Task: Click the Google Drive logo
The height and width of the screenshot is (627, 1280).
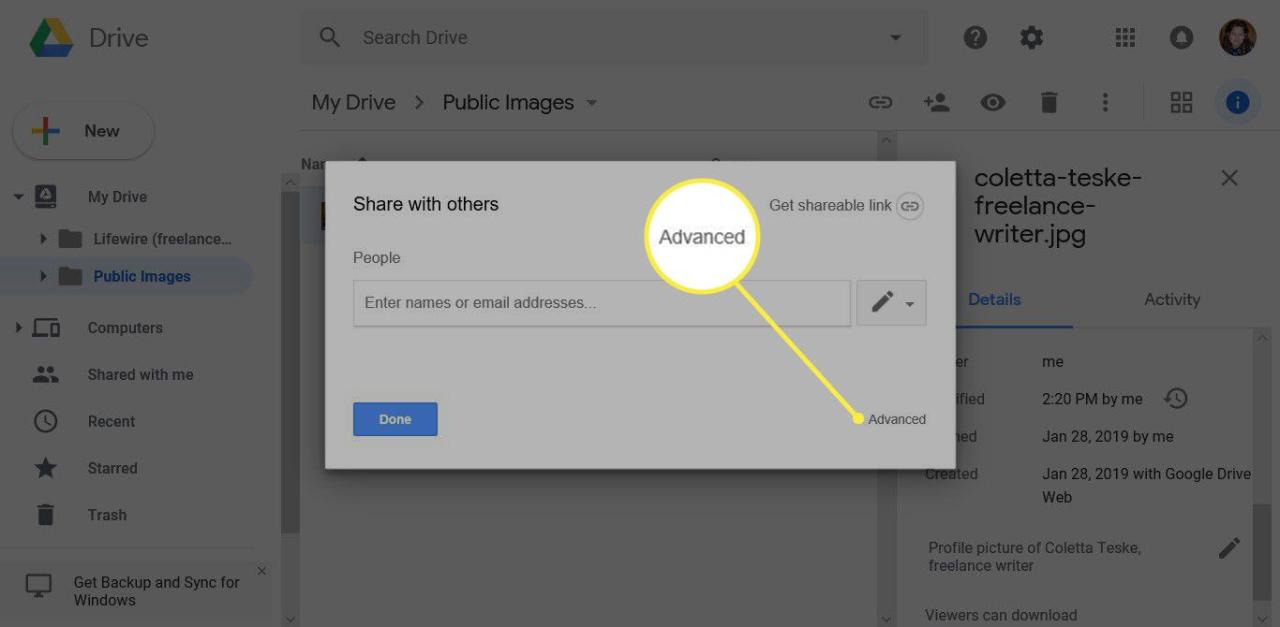Action: pyautogui.click(x=51, y=38)
